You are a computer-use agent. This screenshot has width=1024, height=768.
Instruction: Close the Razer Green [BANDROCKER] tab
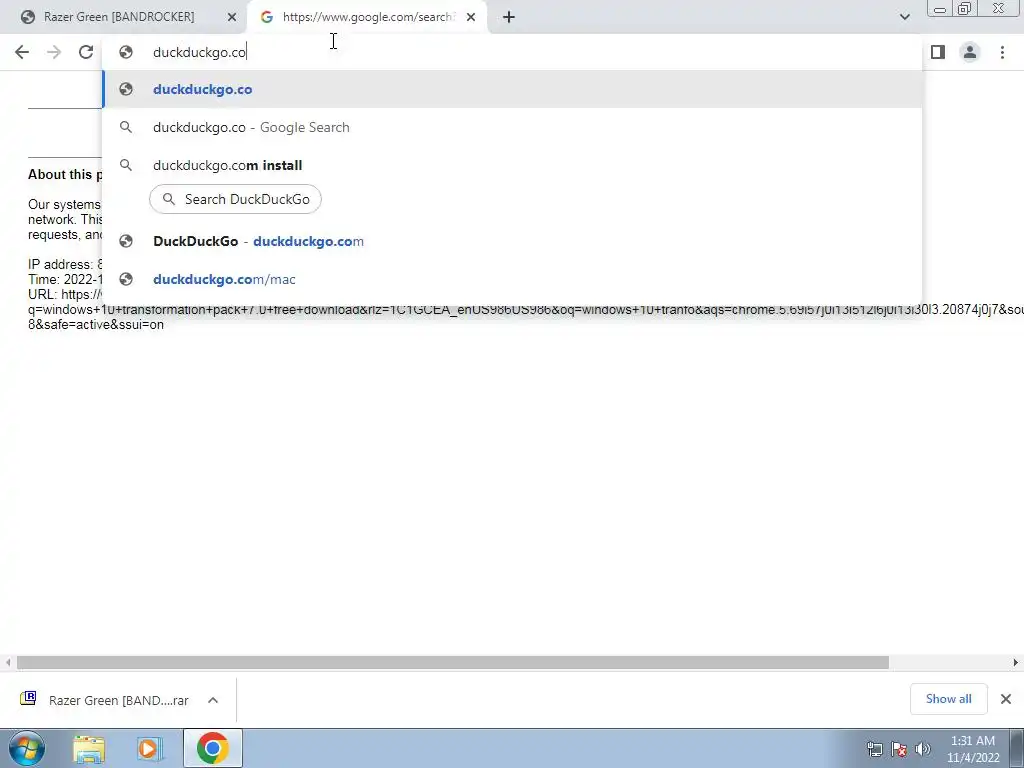pyautogui.click(x=232, y=17)
